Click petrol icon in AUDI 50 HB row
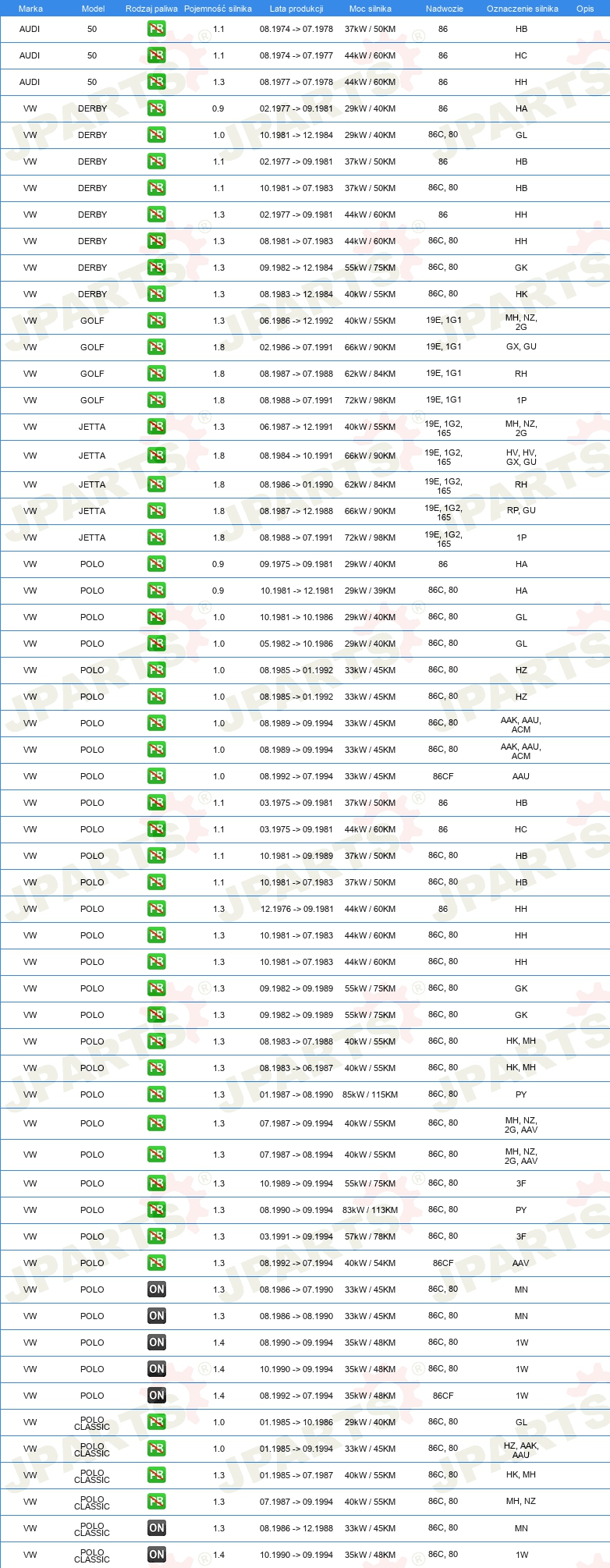 coord(156,29)
